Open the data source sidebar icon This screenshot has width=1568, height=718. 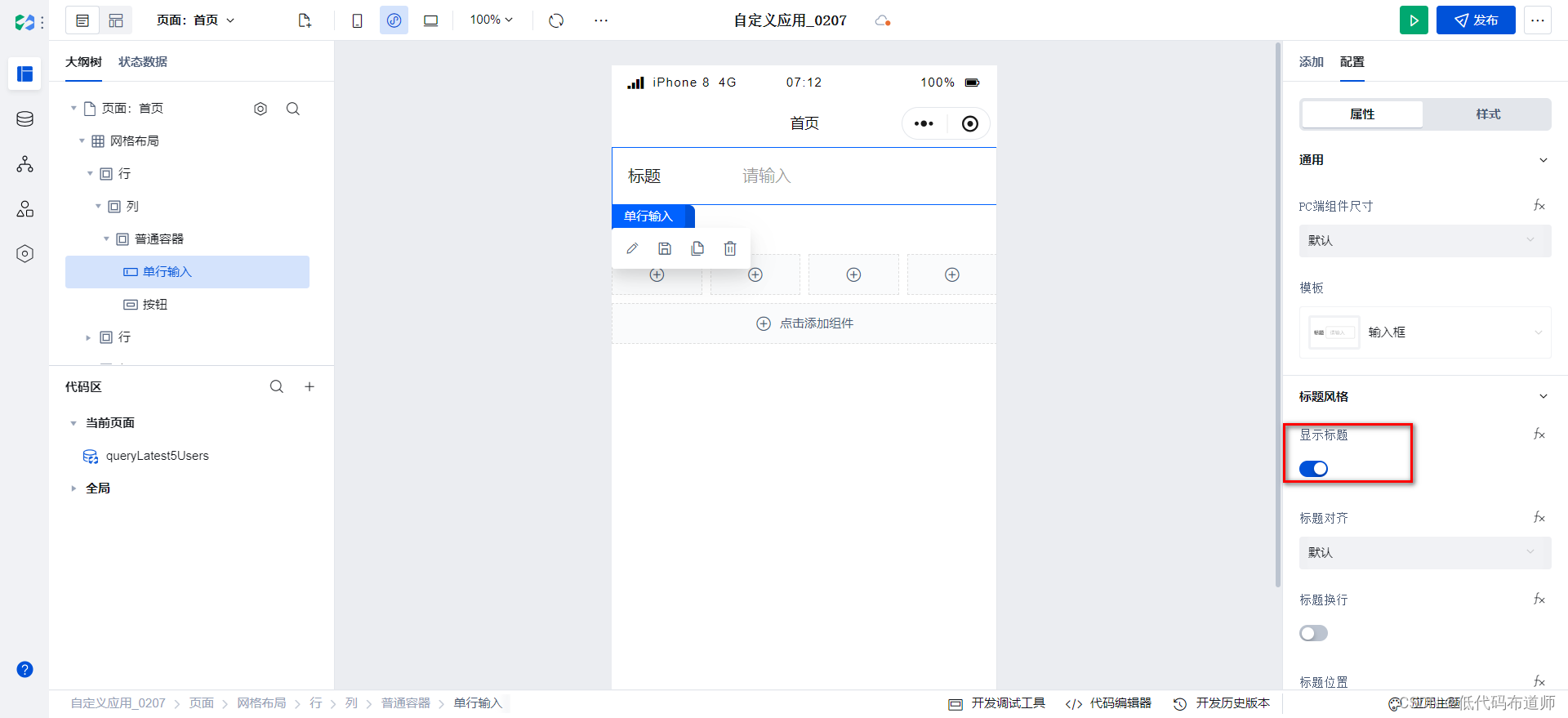coord(24,119)
